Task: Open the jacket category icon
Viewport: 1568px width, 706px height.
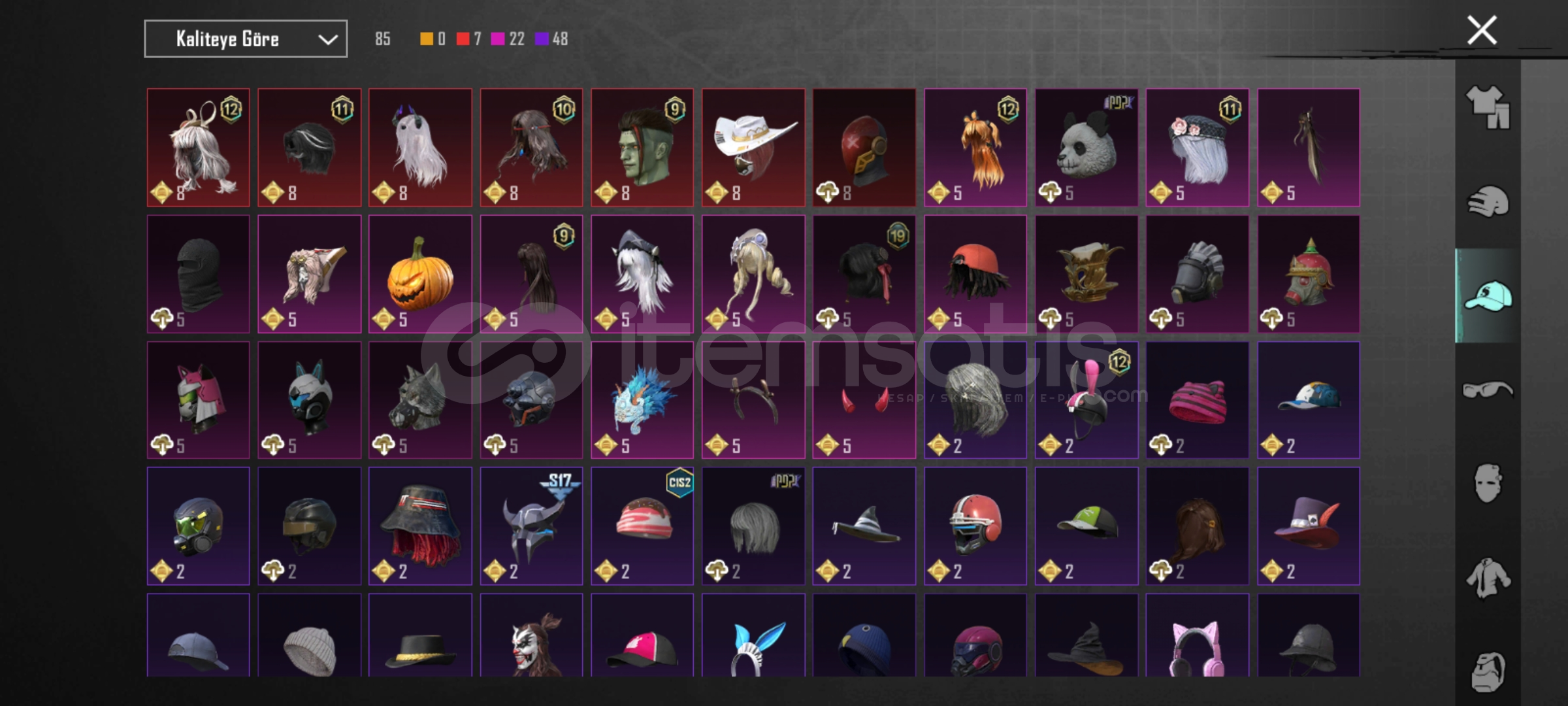Action: pyautogui.click(x=1488, y=578)
